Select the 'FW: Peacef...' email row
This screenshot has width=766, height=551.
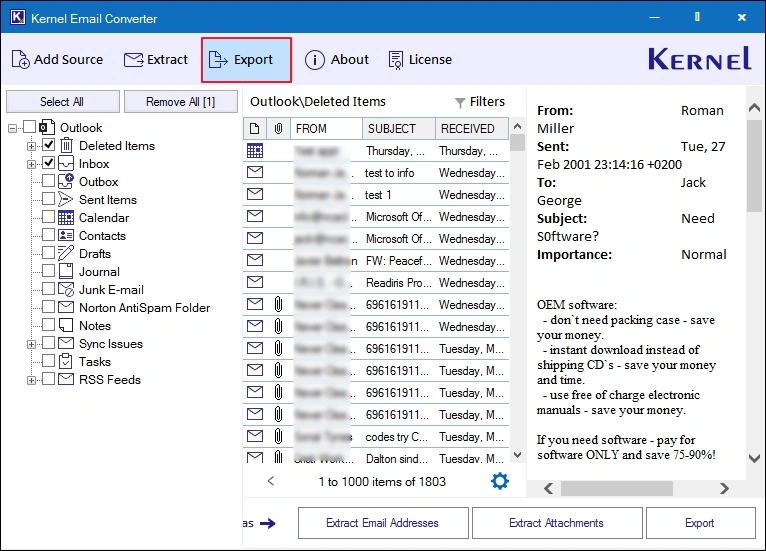pyautogui.click(x=376, y=260)
